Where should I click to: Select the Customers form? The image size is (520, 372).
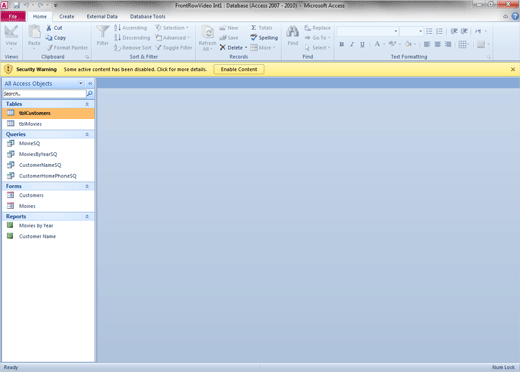[48, 195]
